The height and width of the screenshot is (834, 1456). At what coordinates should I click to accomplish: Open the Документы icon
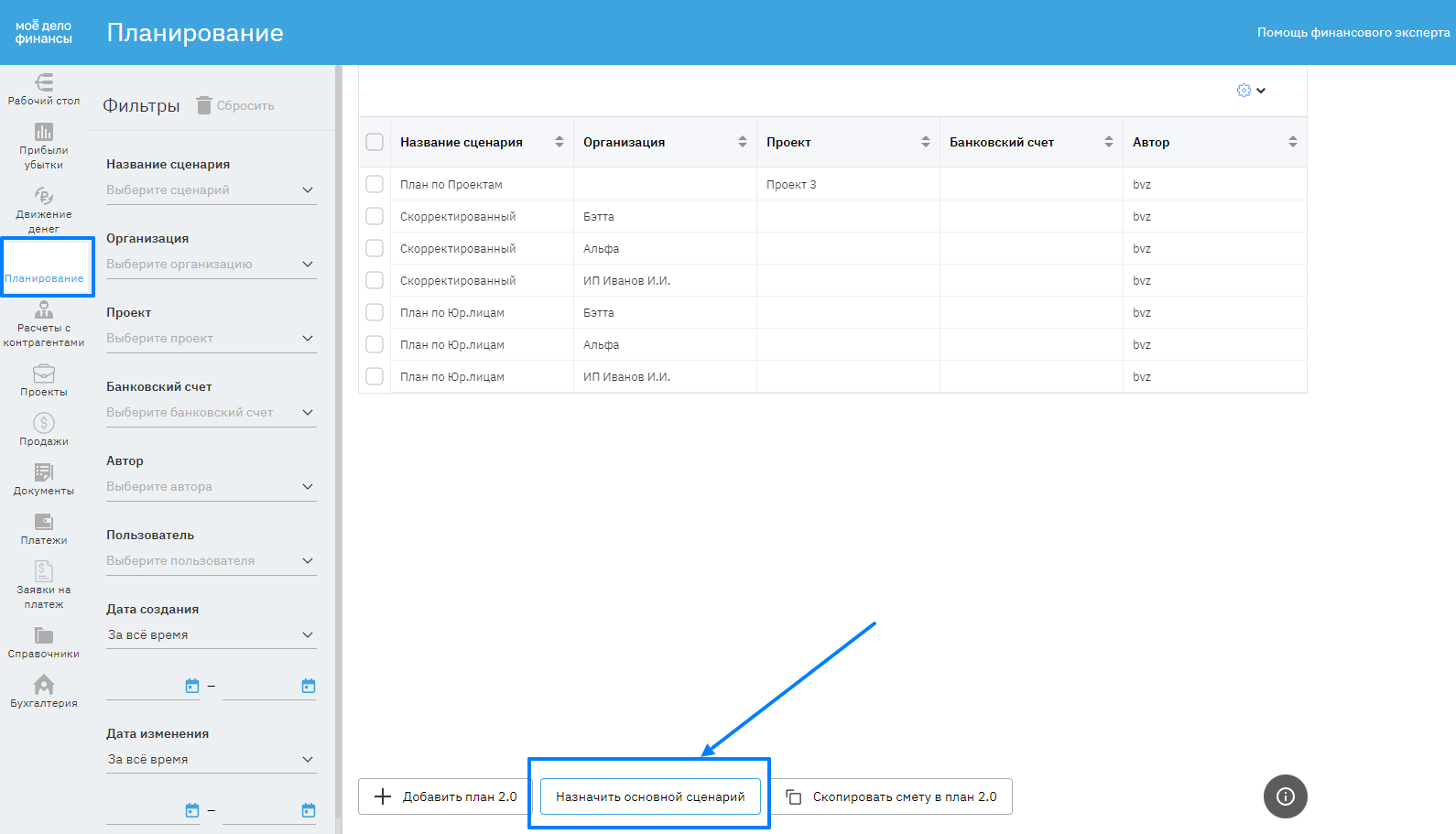tap(44, 472)
